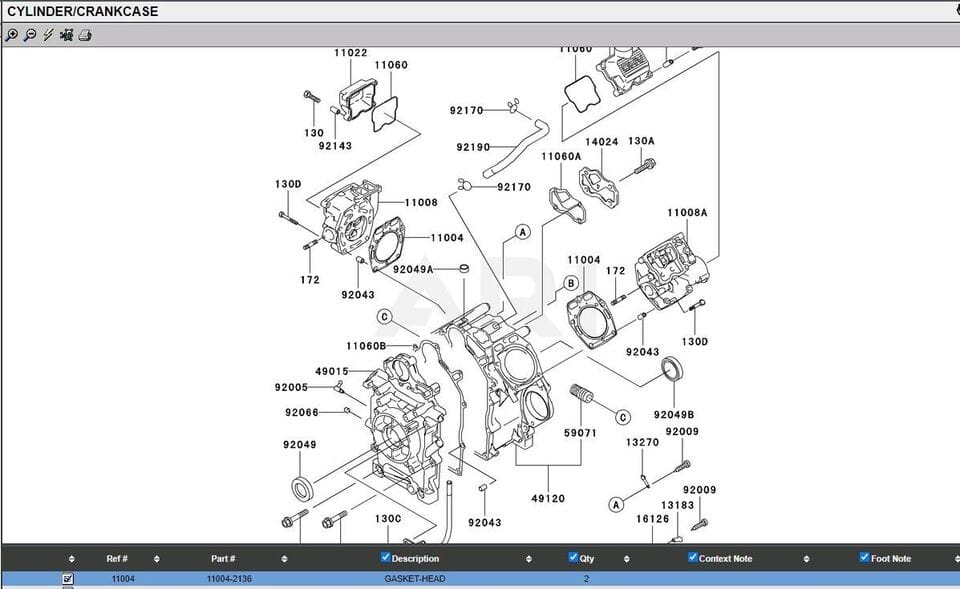Select the Zoom In magnifier tool
Screen dimensions: 960x589
tap(12, 34)
